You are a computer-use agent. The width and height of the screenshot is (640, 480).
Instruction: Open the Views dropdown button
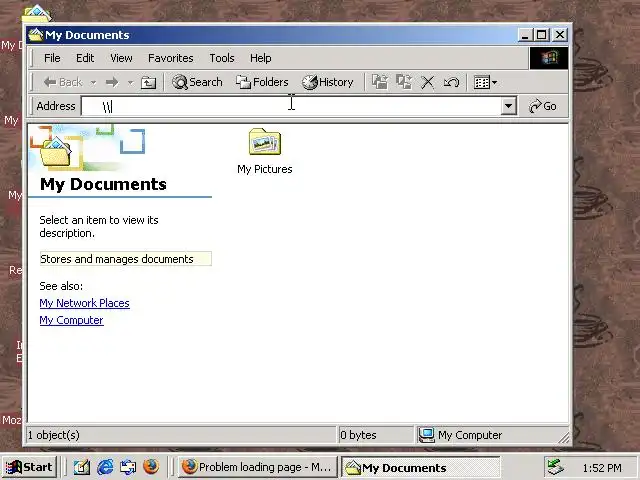click(485, 82)
